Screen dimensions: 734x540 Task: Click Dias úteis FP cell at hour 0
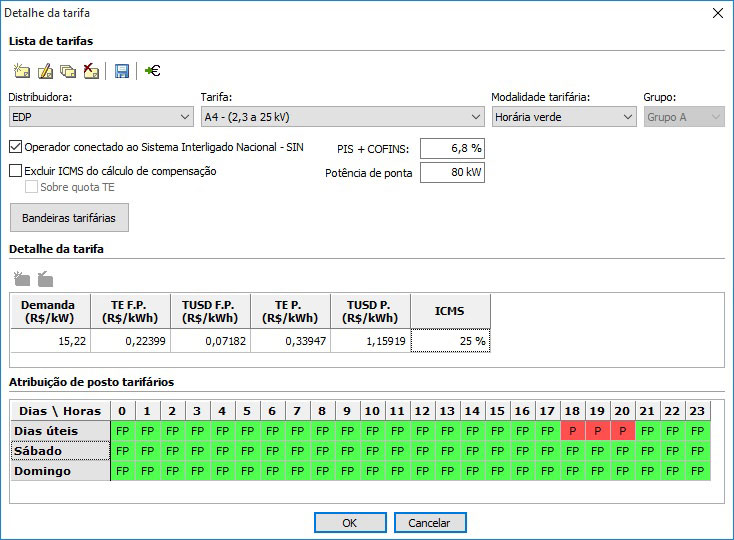click(123, 431)
